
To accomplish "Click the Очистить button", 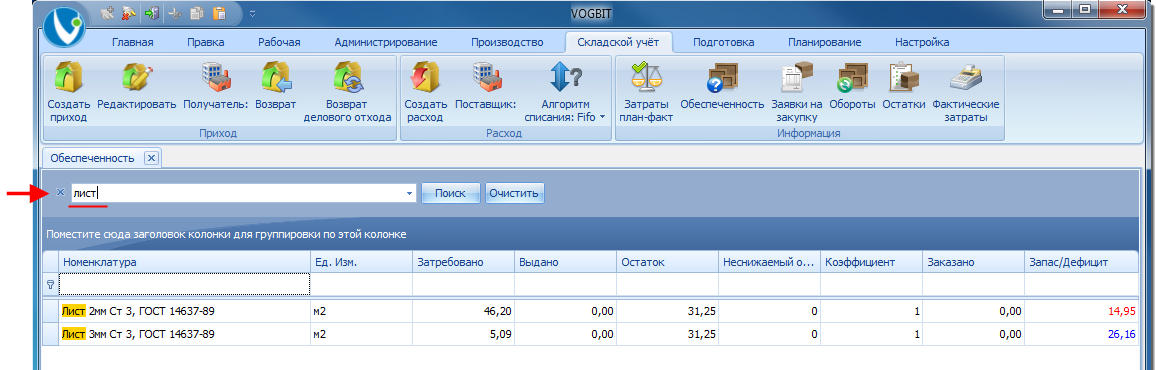I will [x=515, y=193].
